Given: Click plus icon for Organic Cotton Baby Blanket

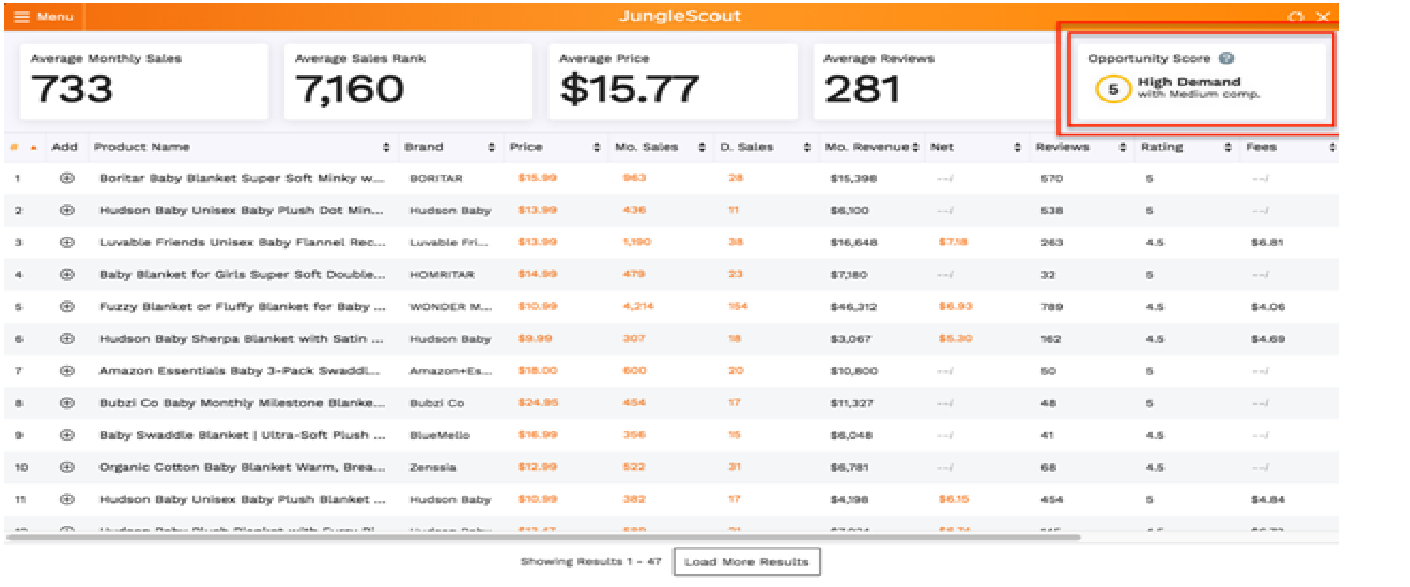Looking at the screenshot, I should [67, 467].
